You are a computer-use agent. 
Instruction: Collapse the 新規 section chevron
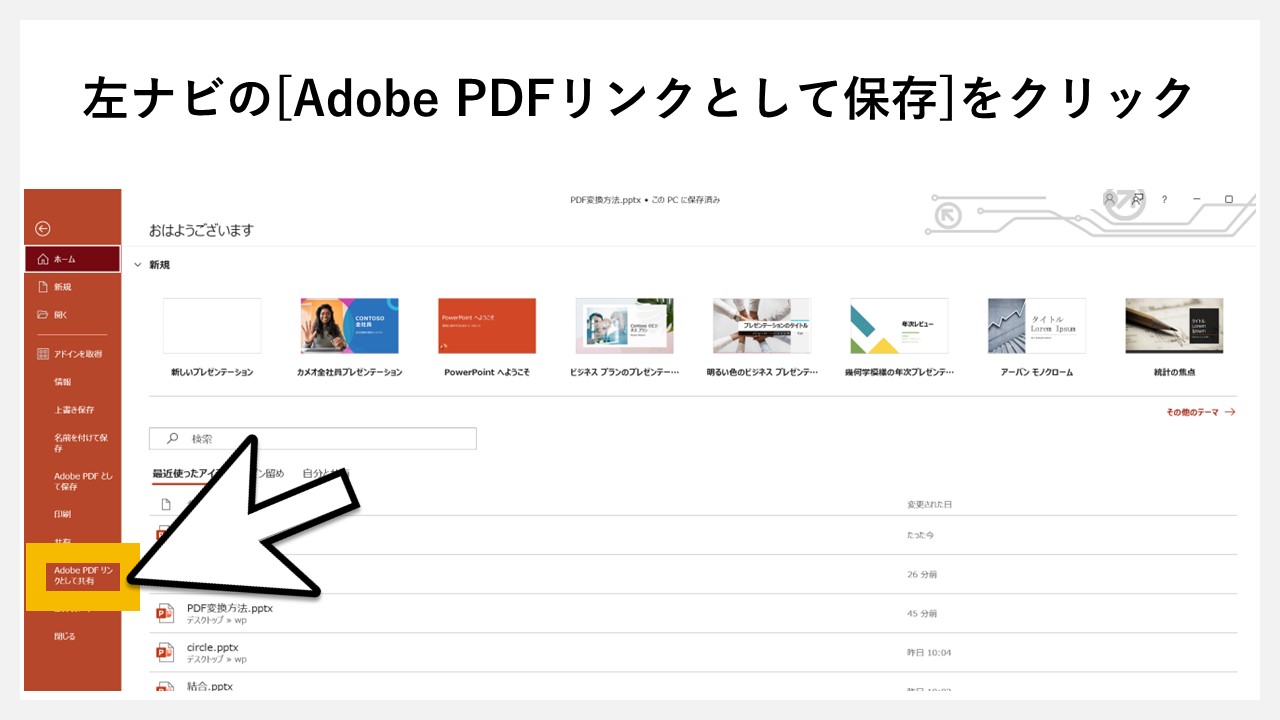[x=138, y=264]
